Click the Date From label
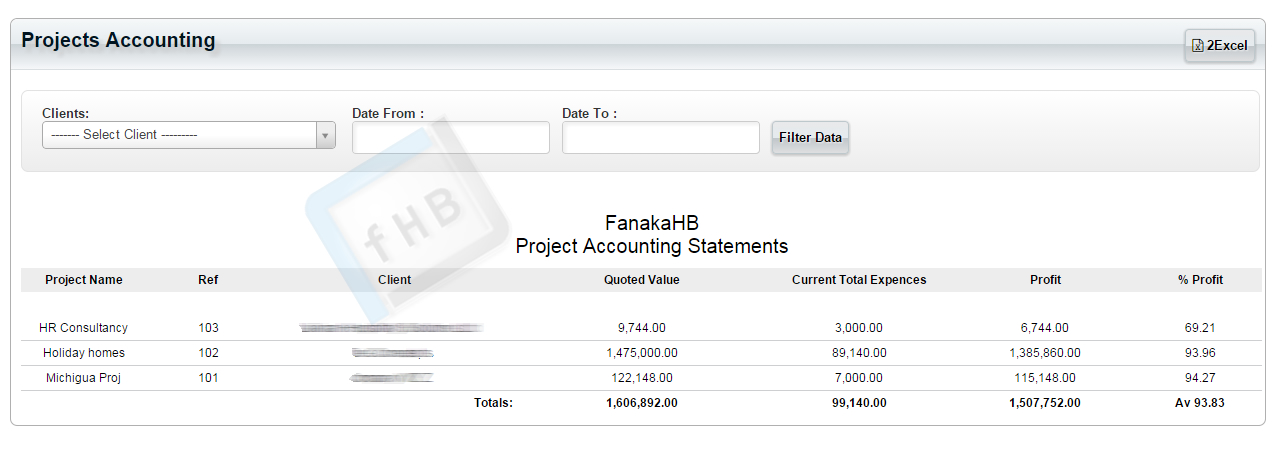This screenshot has width=1280, height=463. coord(388,114)
